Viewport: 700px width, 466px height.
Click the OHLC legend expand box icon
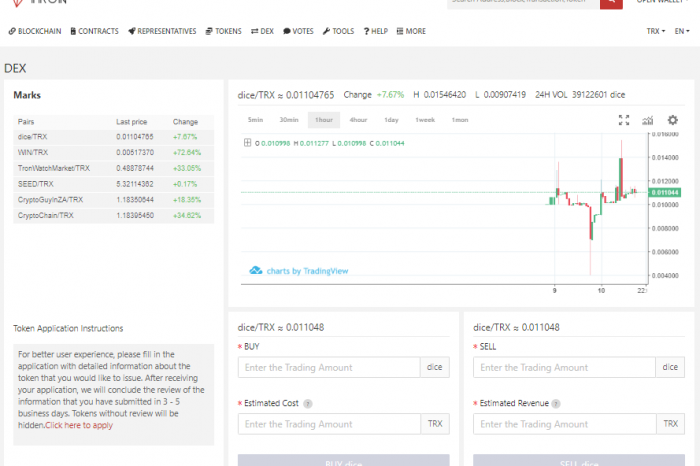click(247, 143)
